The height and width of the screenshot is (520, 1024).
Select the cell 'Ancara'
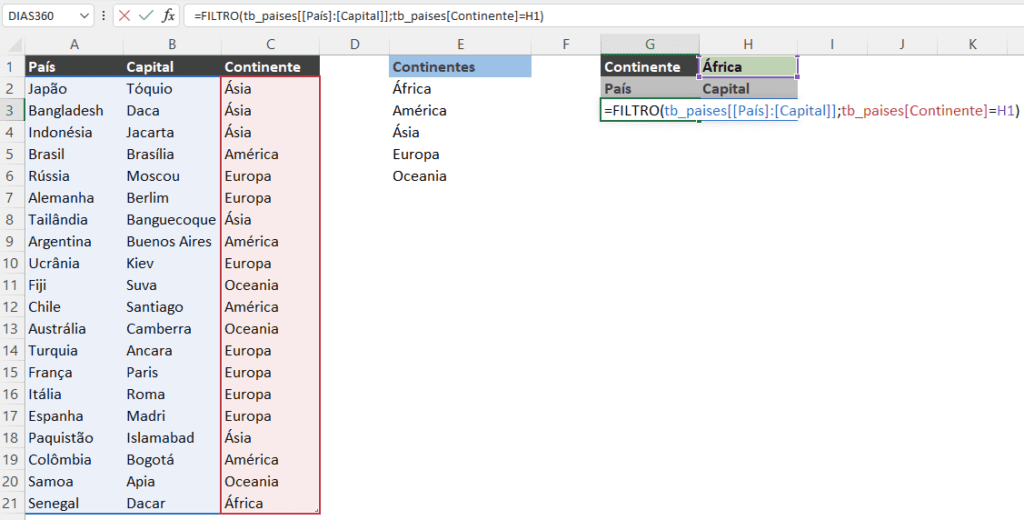click(x=172, y=350)
